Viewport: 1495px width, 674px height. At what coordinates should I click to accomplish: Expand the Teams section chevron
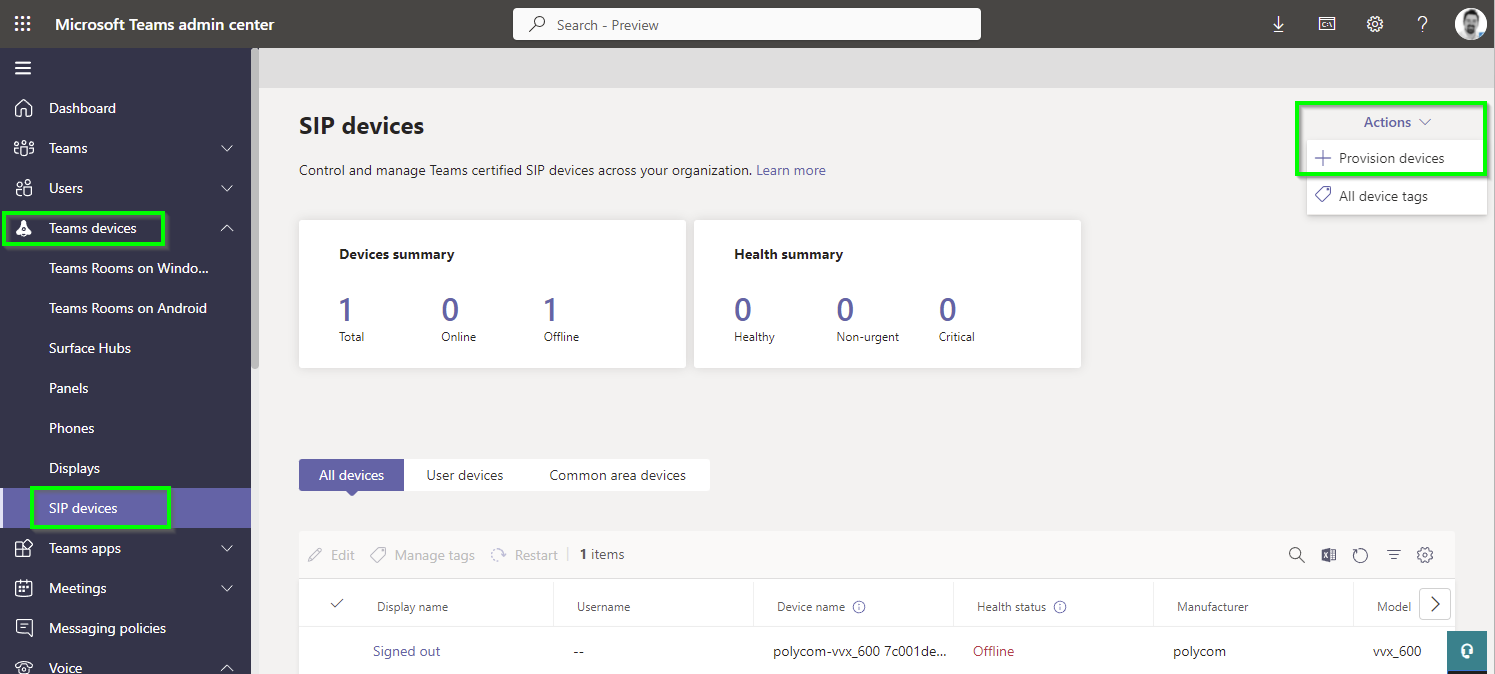(x=227, y=148)
